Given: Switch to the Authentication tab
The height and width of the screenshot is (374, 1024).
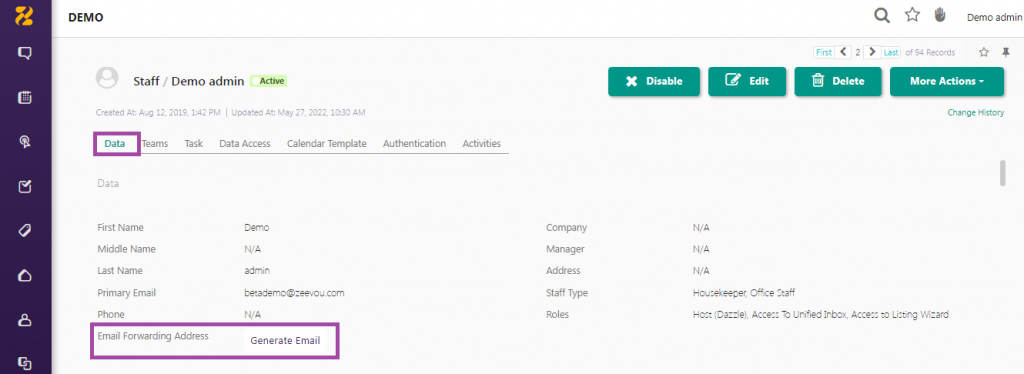Looking at the screenshot, I should tap(414, 144).
